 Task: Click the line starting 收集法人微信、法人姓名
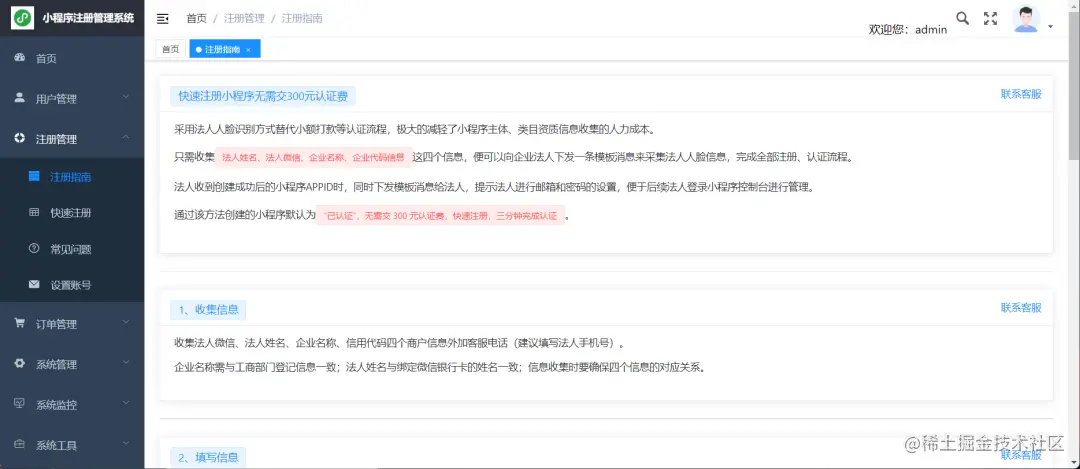coord(400,342)
